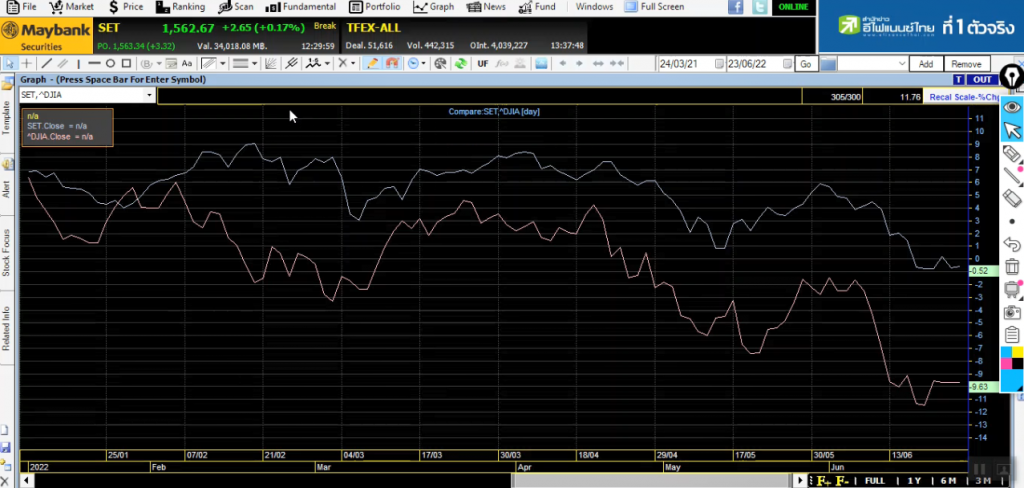Open the Graph menu
Viewport: 1024px width, 488px height.
tap(434, 7)
